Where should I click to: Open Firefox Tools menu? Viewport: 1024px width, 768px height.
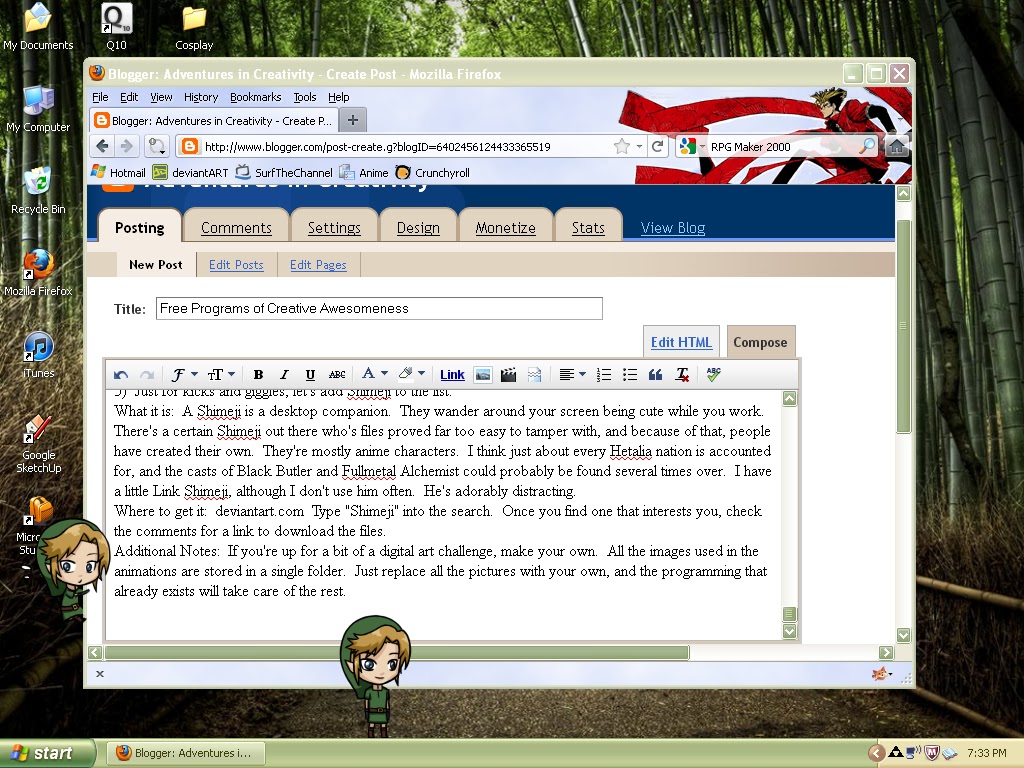[x=304, y=97]
